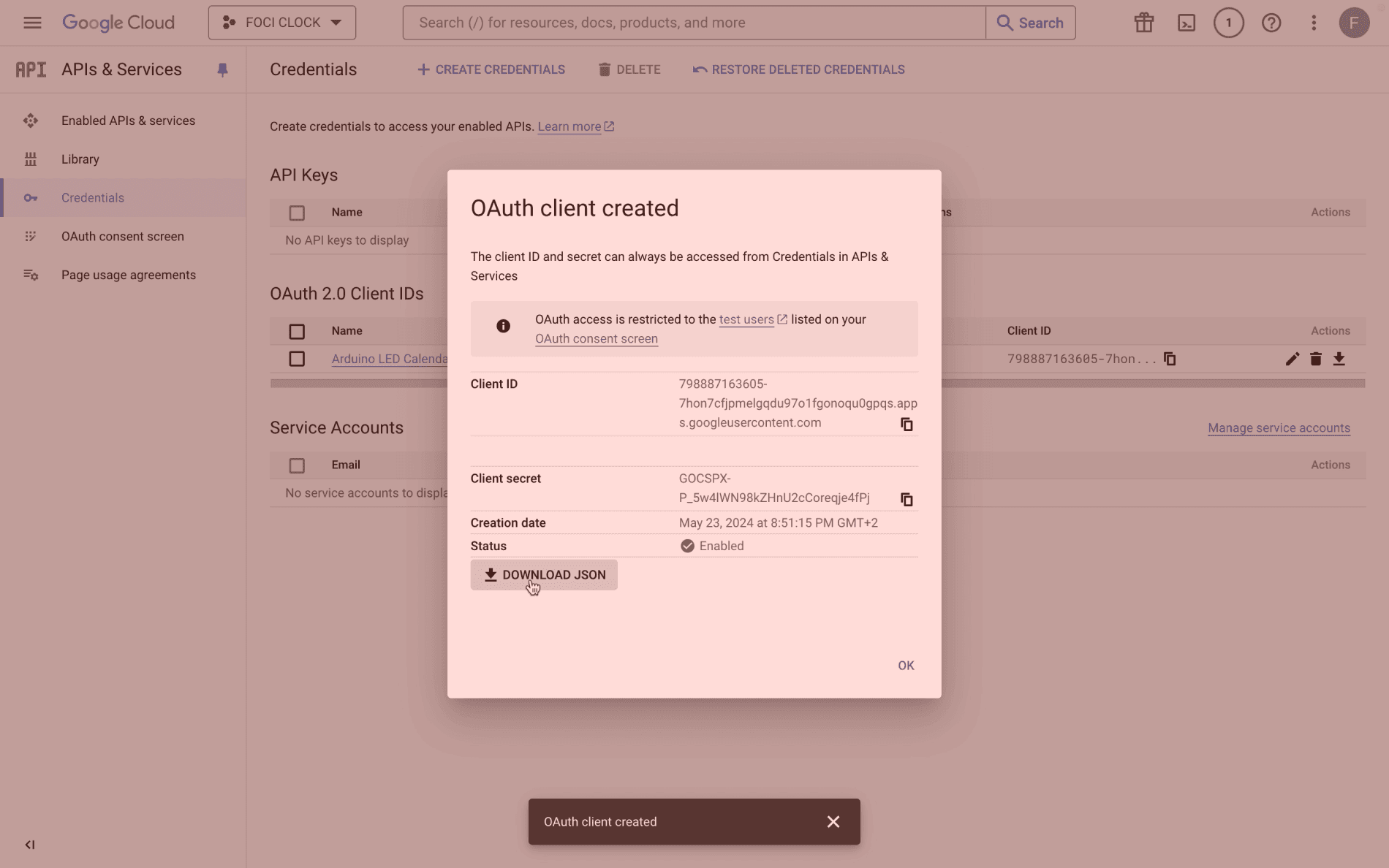Pin APIs & Services with pin icon
1389x868 pixels.
coord(223,70)
